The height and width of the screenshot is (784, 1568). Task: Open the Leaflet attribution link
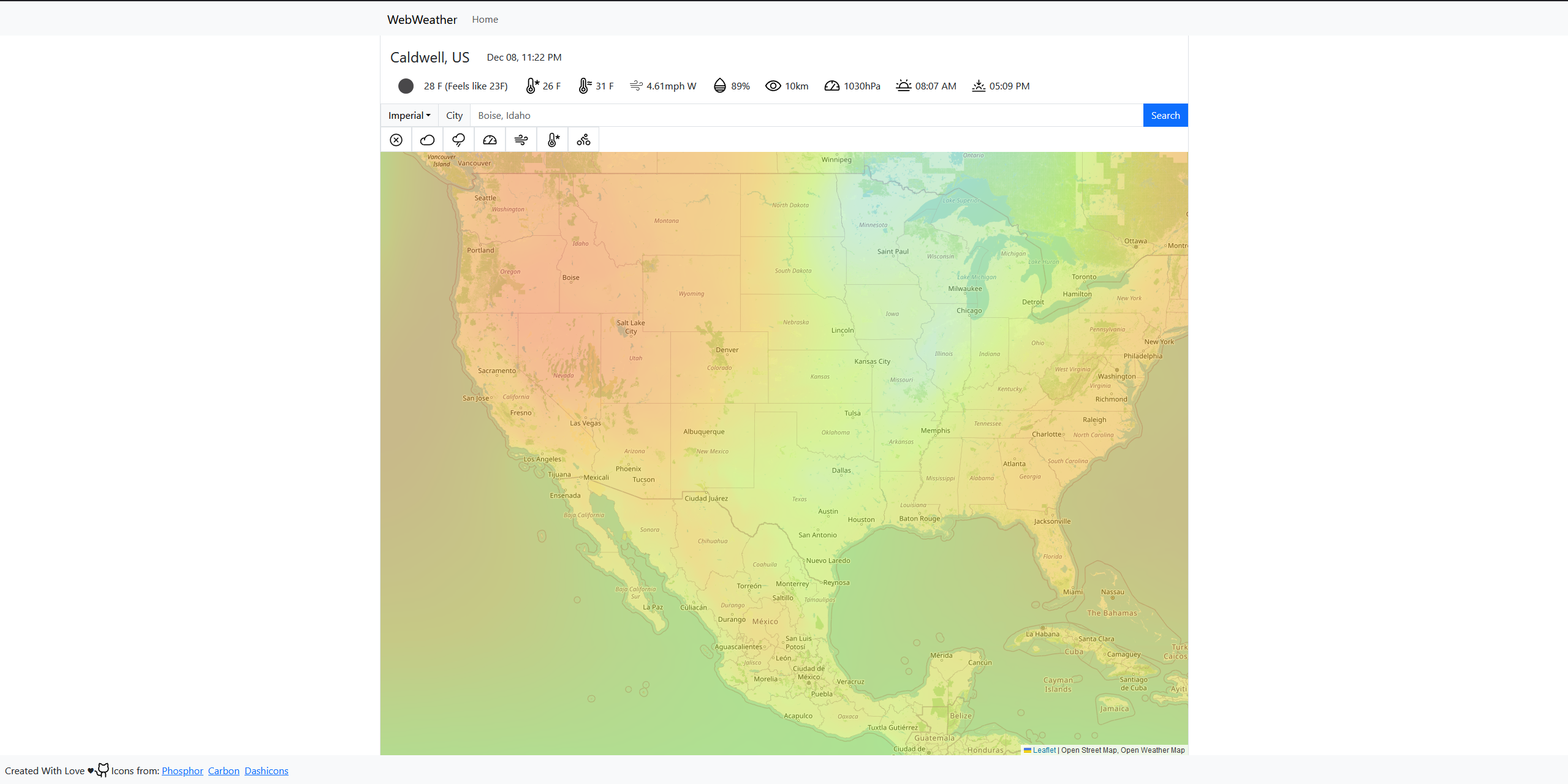(x=1043, y=750)
